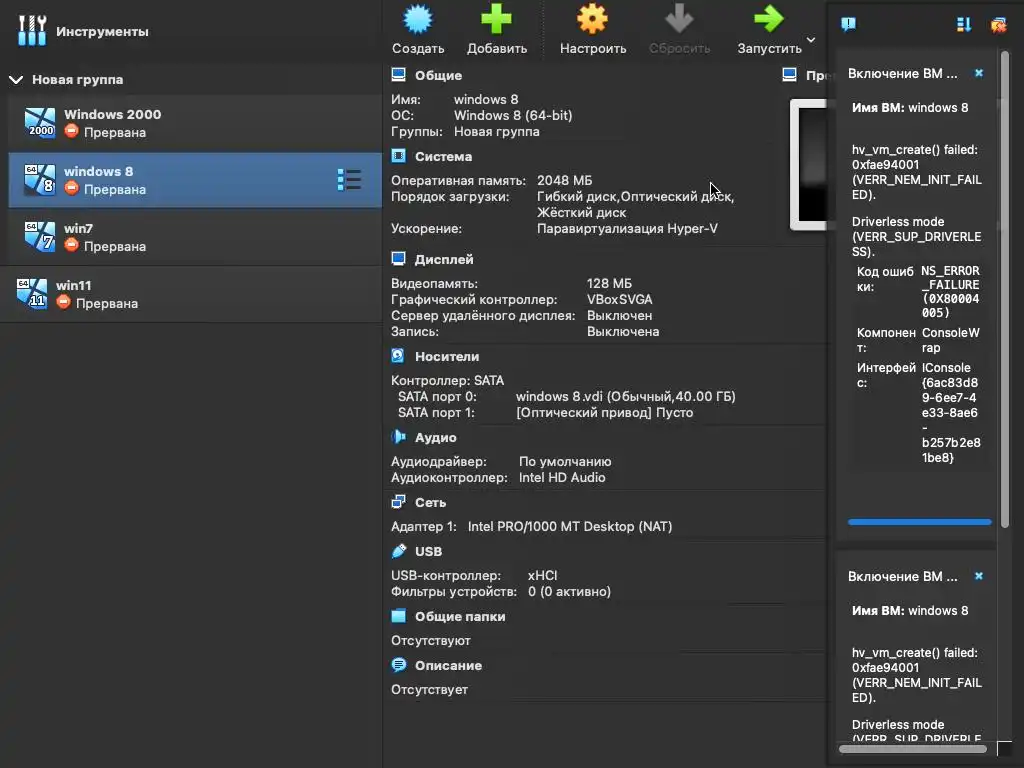Click the Инструменты label
The width and height of the screenshot is (1024, 768).
tap(102, 31)
